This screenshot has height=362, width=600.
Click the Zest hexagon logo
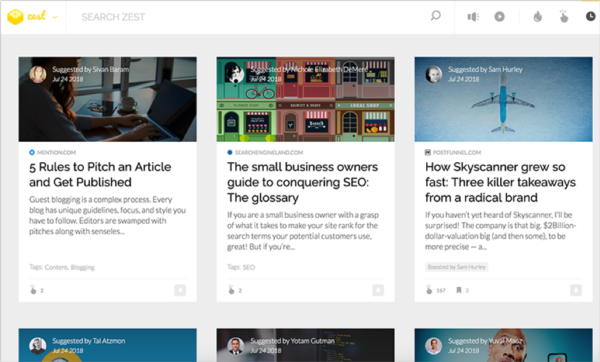click(x=15, y=17)
